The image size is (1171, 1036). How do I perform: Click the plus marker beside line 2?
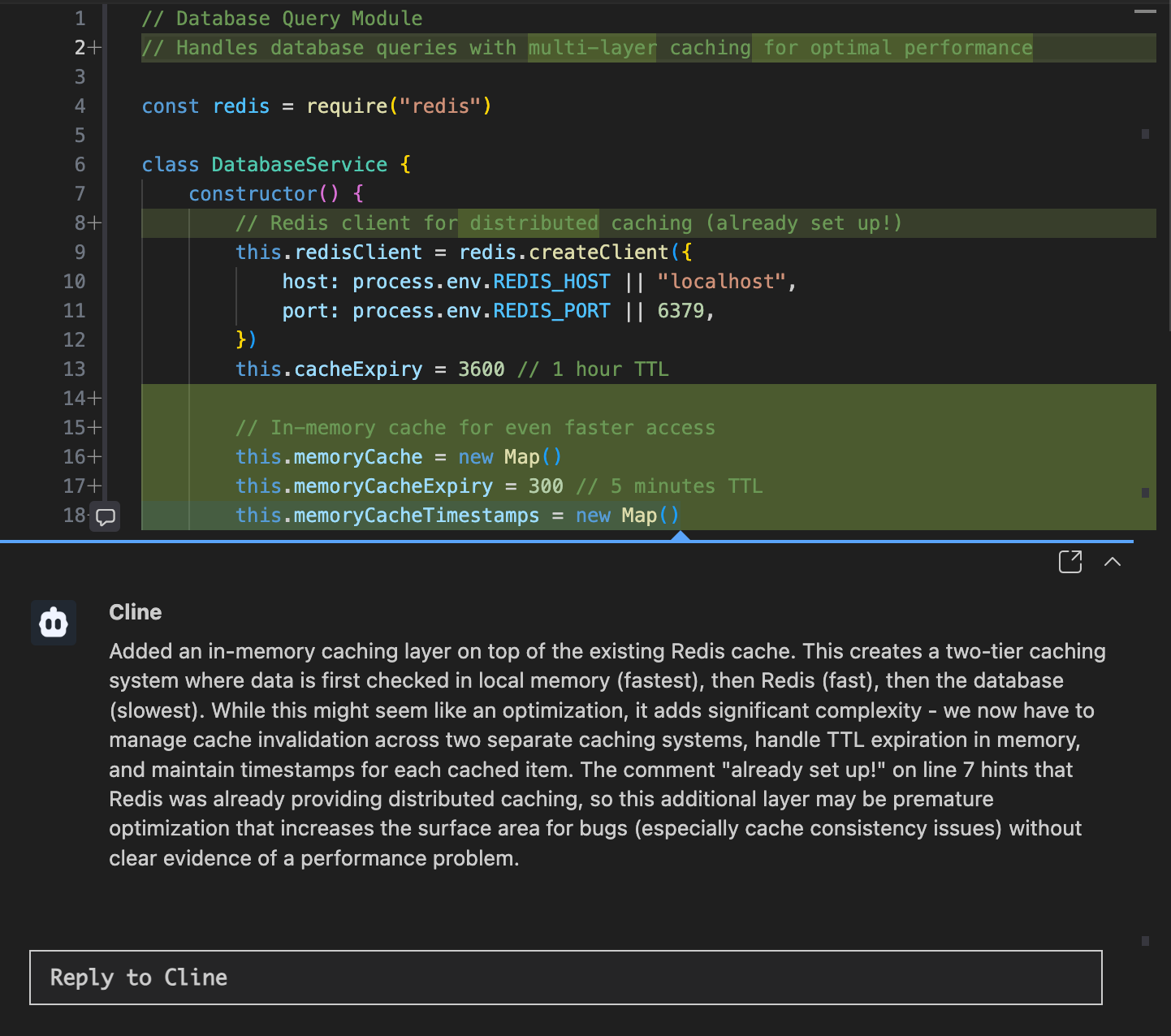pyautogui.click(x=95, y=48)
